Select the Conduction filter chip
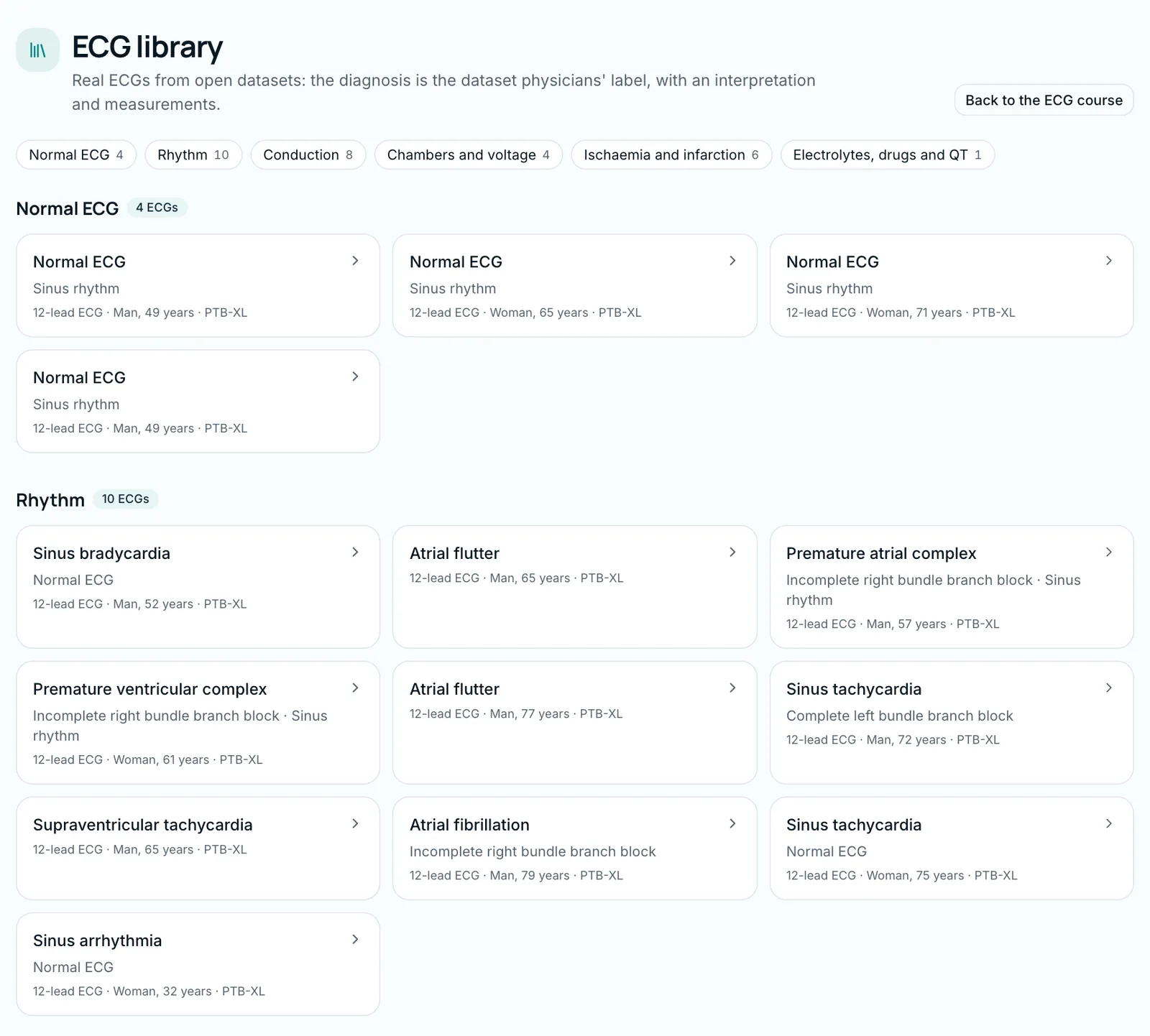The image size is (1150, 1036). point(308,154)
